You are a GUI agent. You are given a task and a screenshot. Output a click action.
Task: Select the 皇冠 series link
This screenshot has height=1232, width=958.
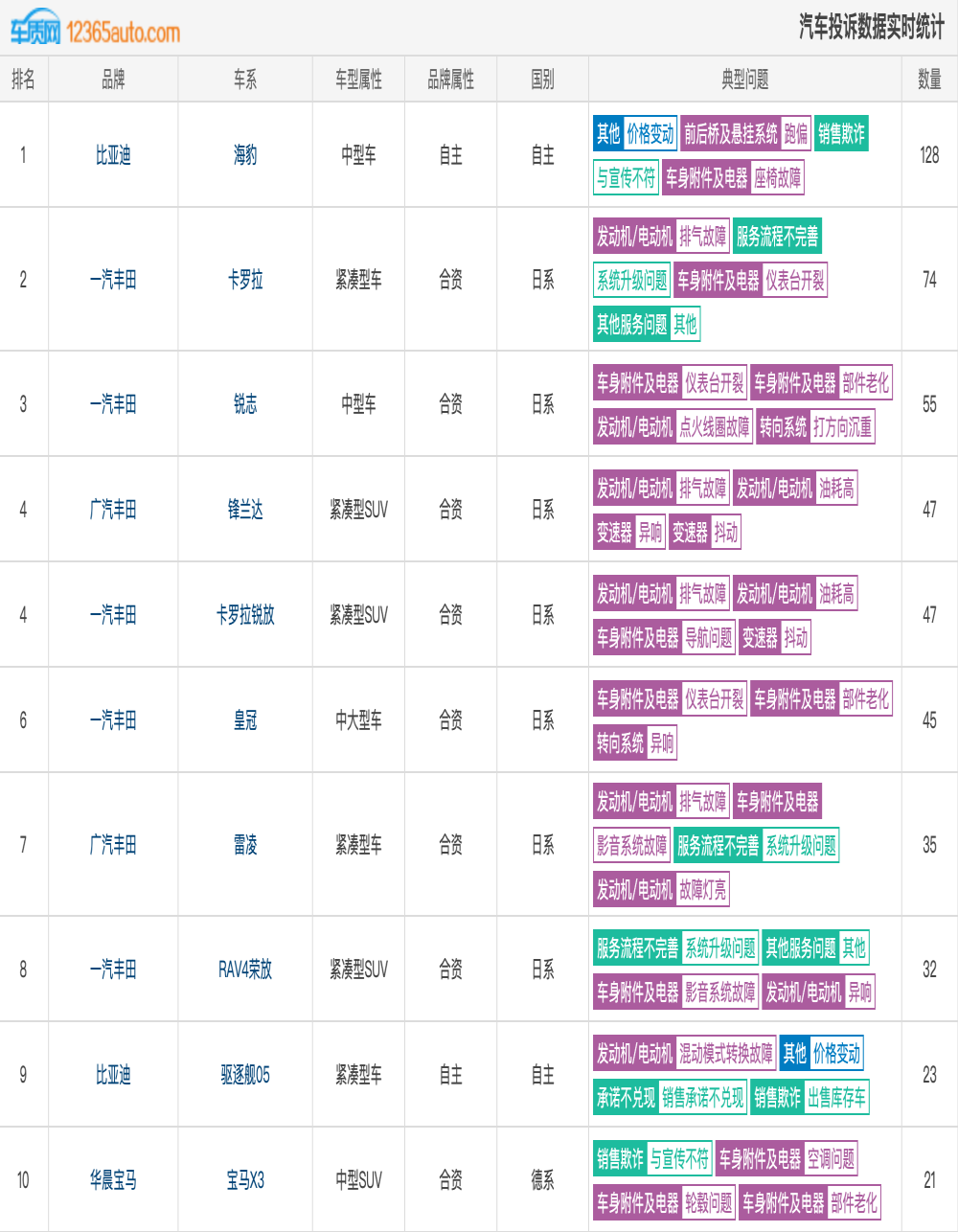[245, 720]
